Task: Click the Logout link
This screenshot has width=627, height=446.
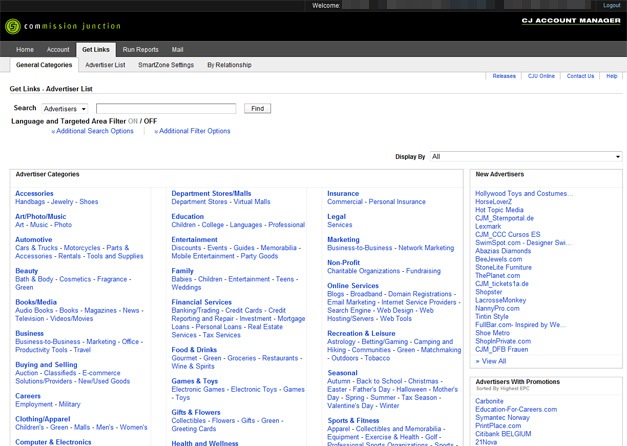Action: (x=611, y=5)
